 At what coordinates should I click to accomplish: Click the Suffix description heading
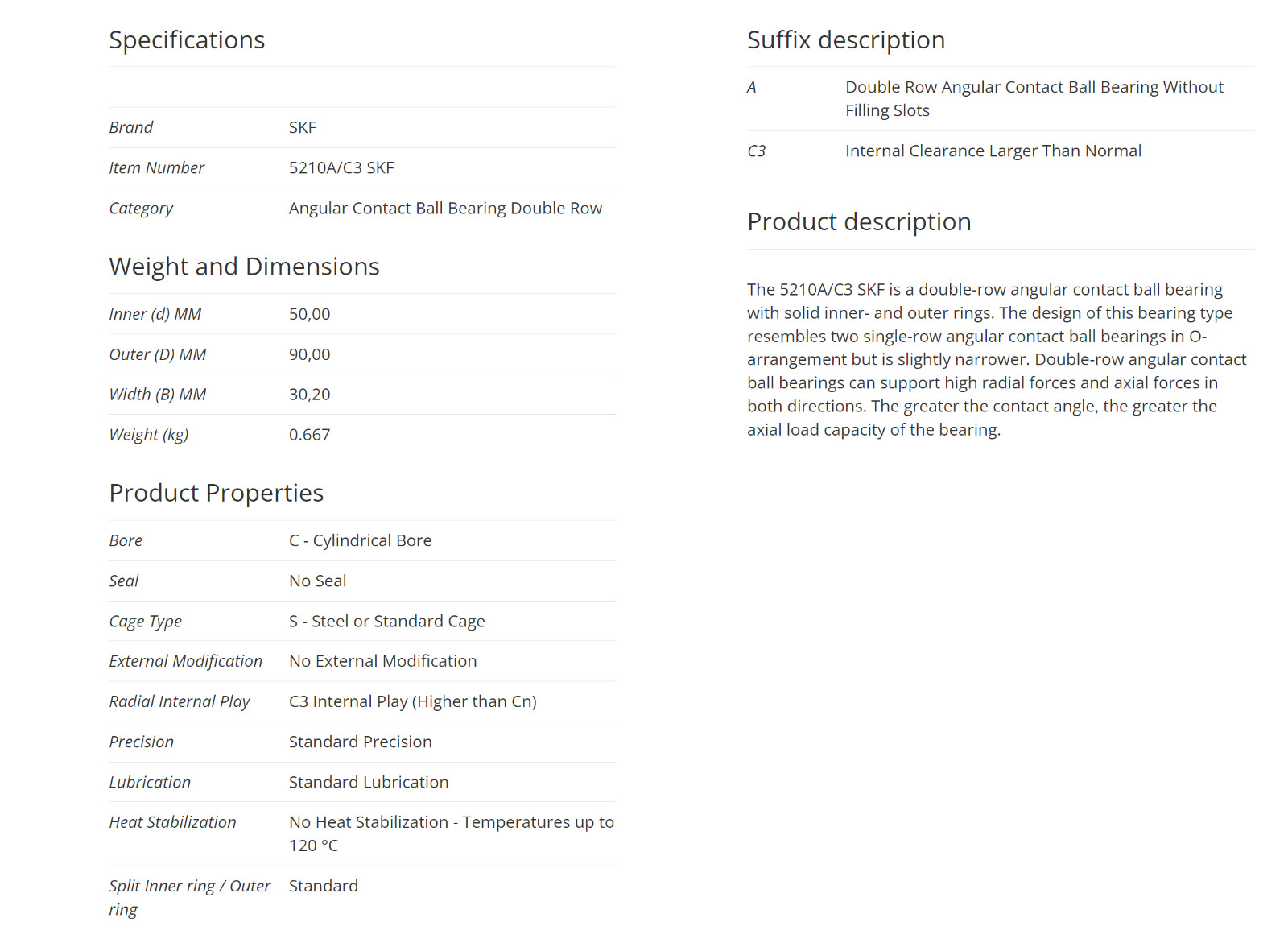(846, 39)
